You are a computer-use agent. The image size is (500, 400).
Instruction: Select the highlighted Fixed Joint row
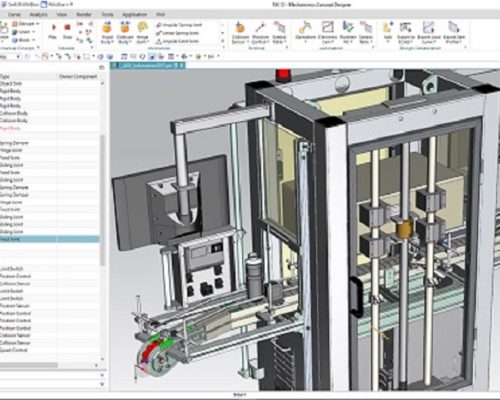[49, 239]
